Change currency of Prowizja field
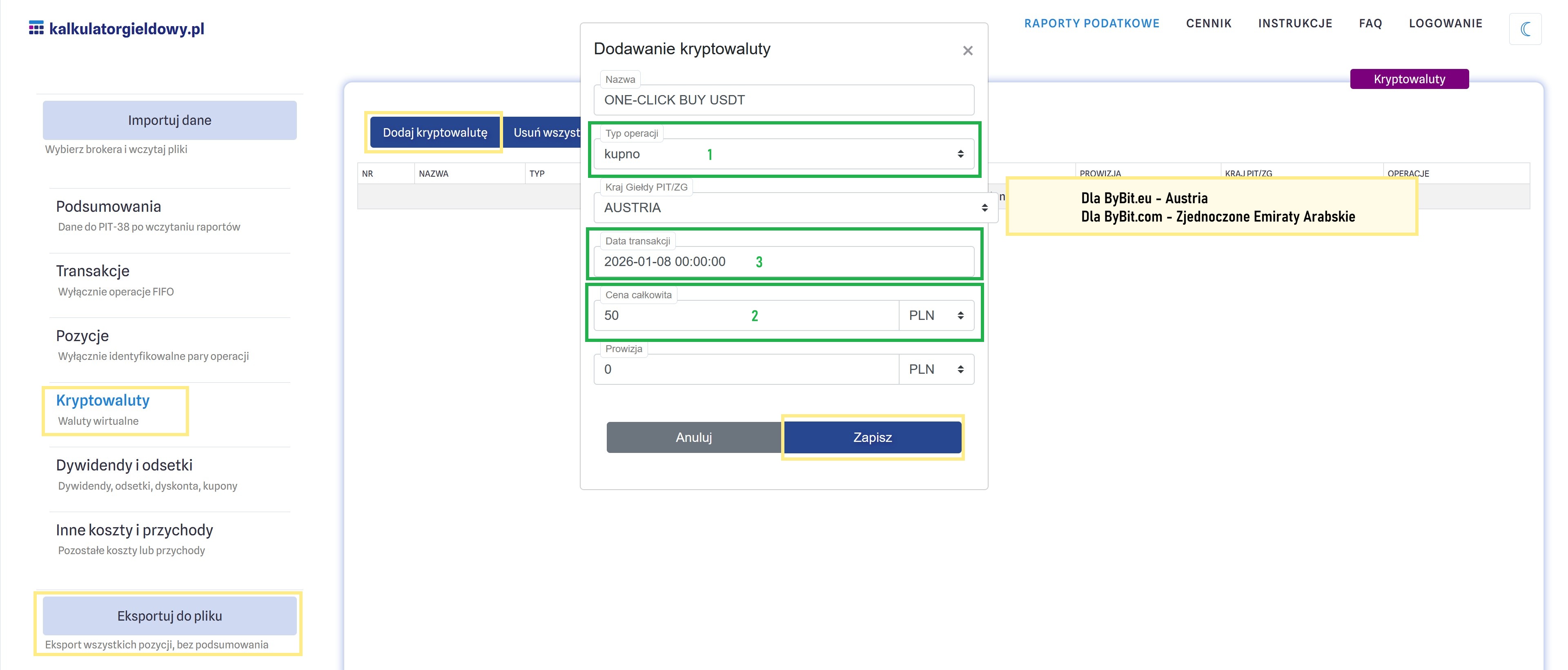This screenshot has height=670, width=1568. pyautogui.click(x=935, y=369)
